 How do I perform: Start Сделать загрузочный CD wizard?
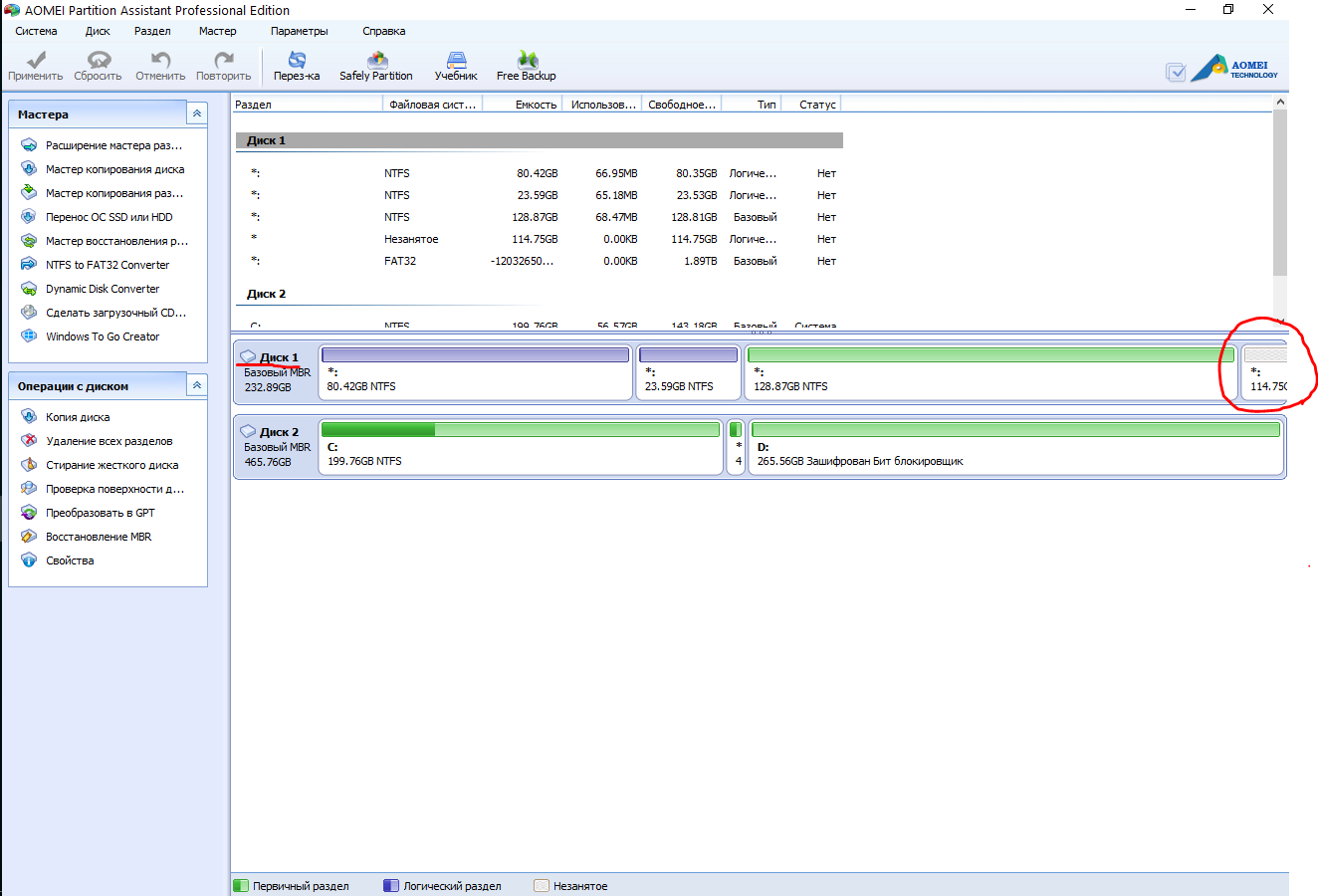105,313
